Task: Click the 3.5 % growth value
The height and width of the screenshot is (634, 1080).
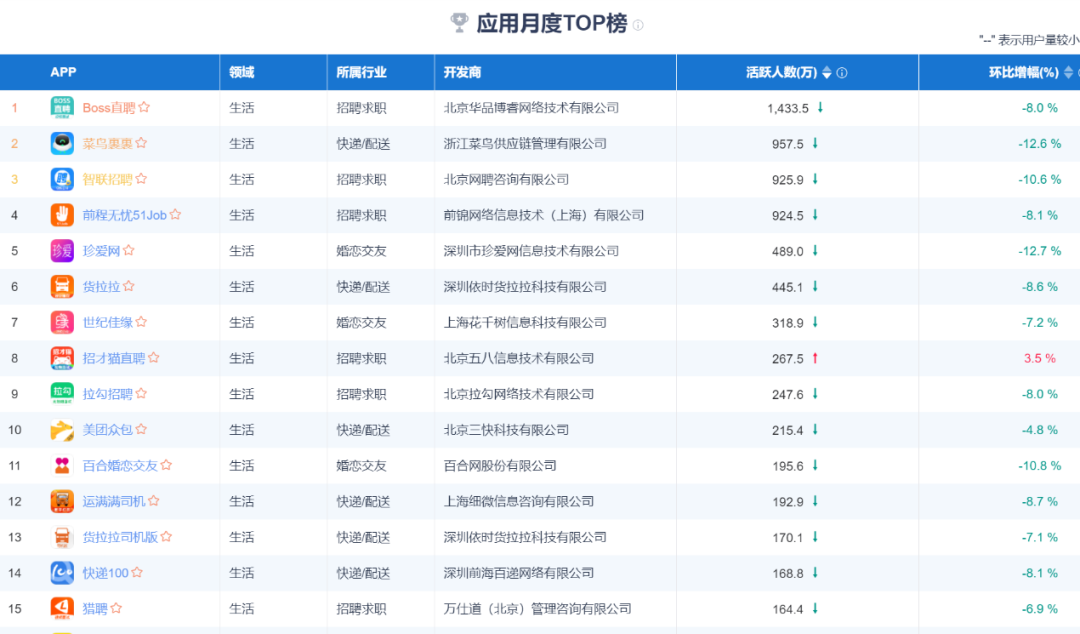Action: pyautogui.click(x=1039, y=358)
